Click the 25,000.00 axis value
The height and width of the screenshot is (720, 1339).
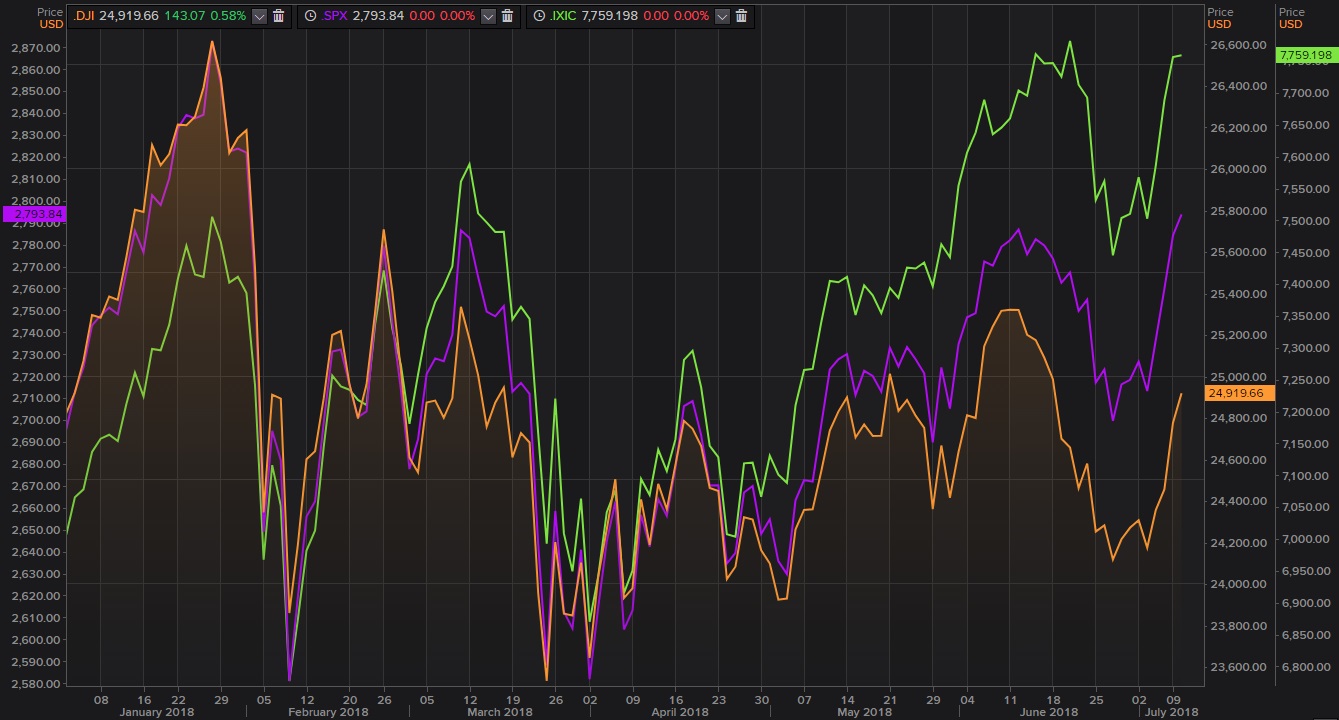[1239, 377]
